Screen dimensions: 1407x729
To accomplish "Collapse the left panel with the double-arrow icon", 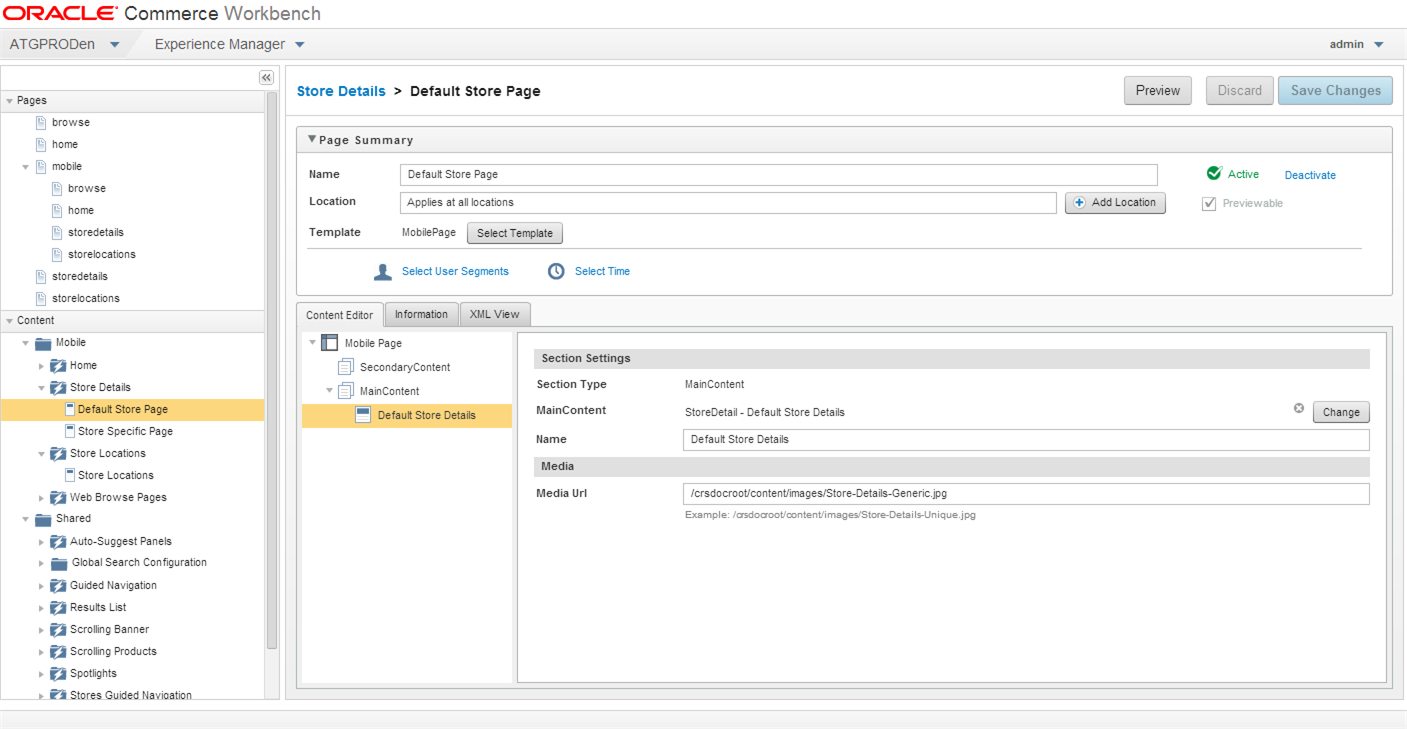I will (x=266, y=77).
